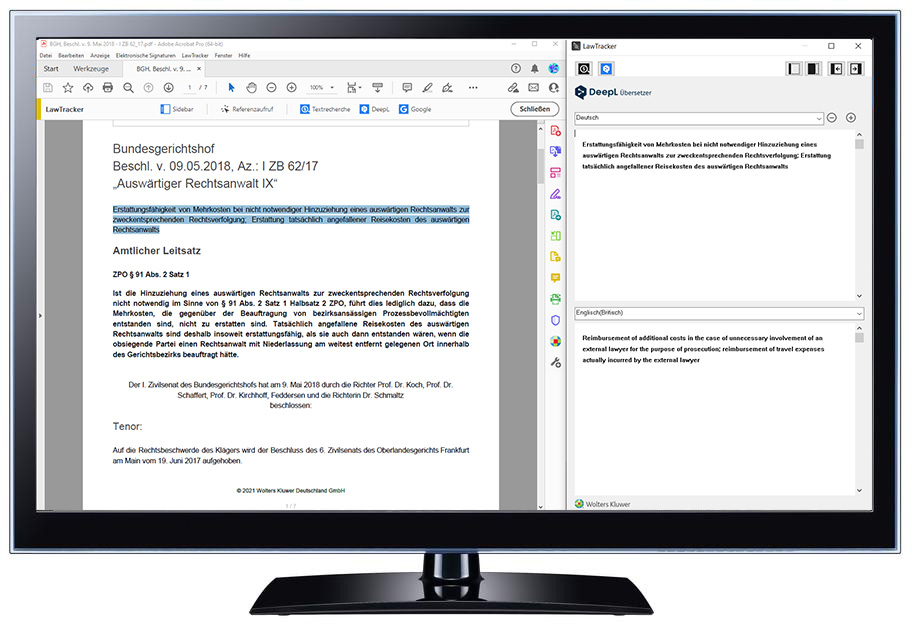Screen dimensions: 916x634
Task: Toggle right dock layout in LawTracker window
Action: 813,69
